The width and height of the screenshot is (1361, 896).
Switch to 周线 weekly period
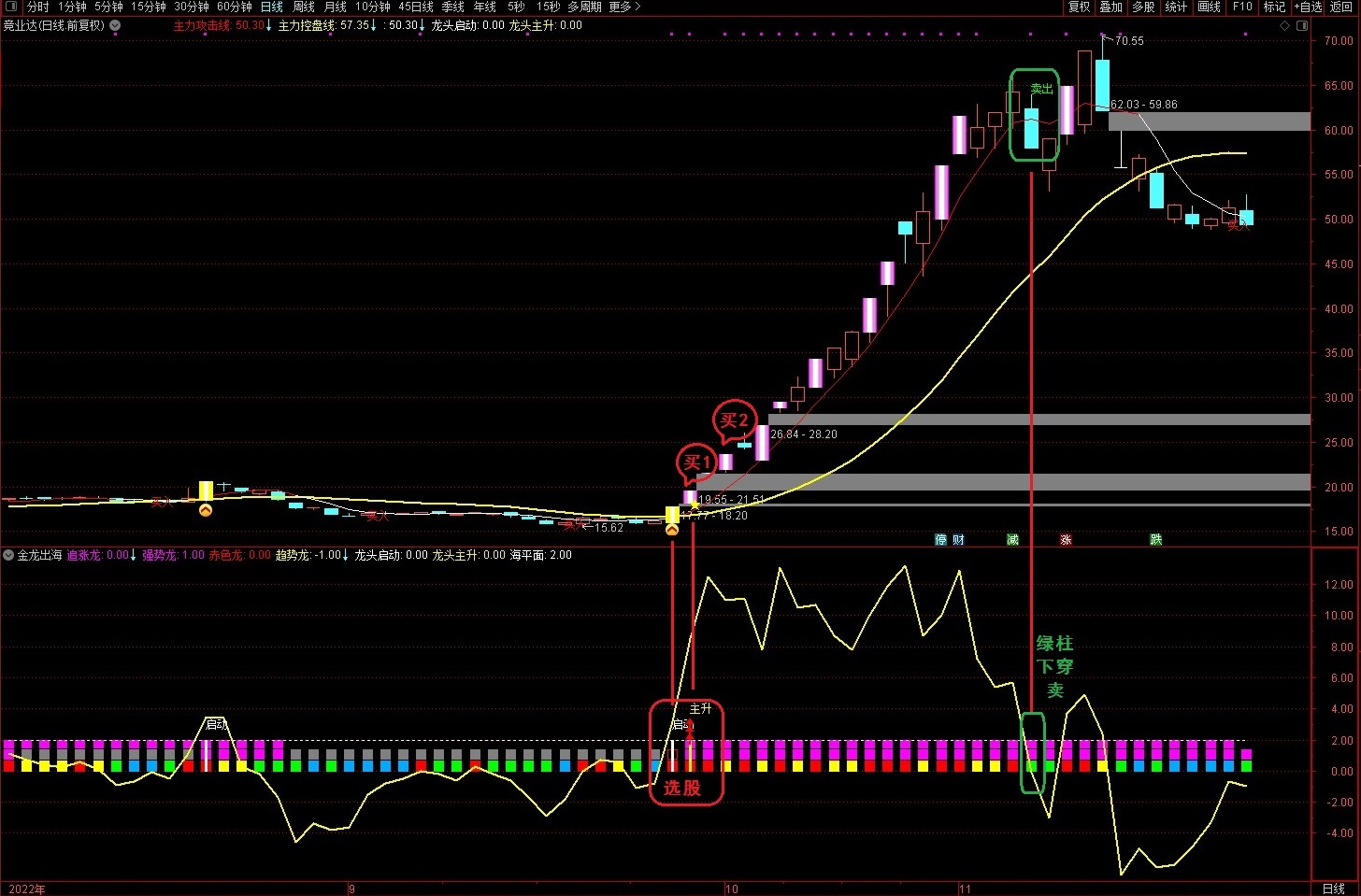click(x=304, y=7)
